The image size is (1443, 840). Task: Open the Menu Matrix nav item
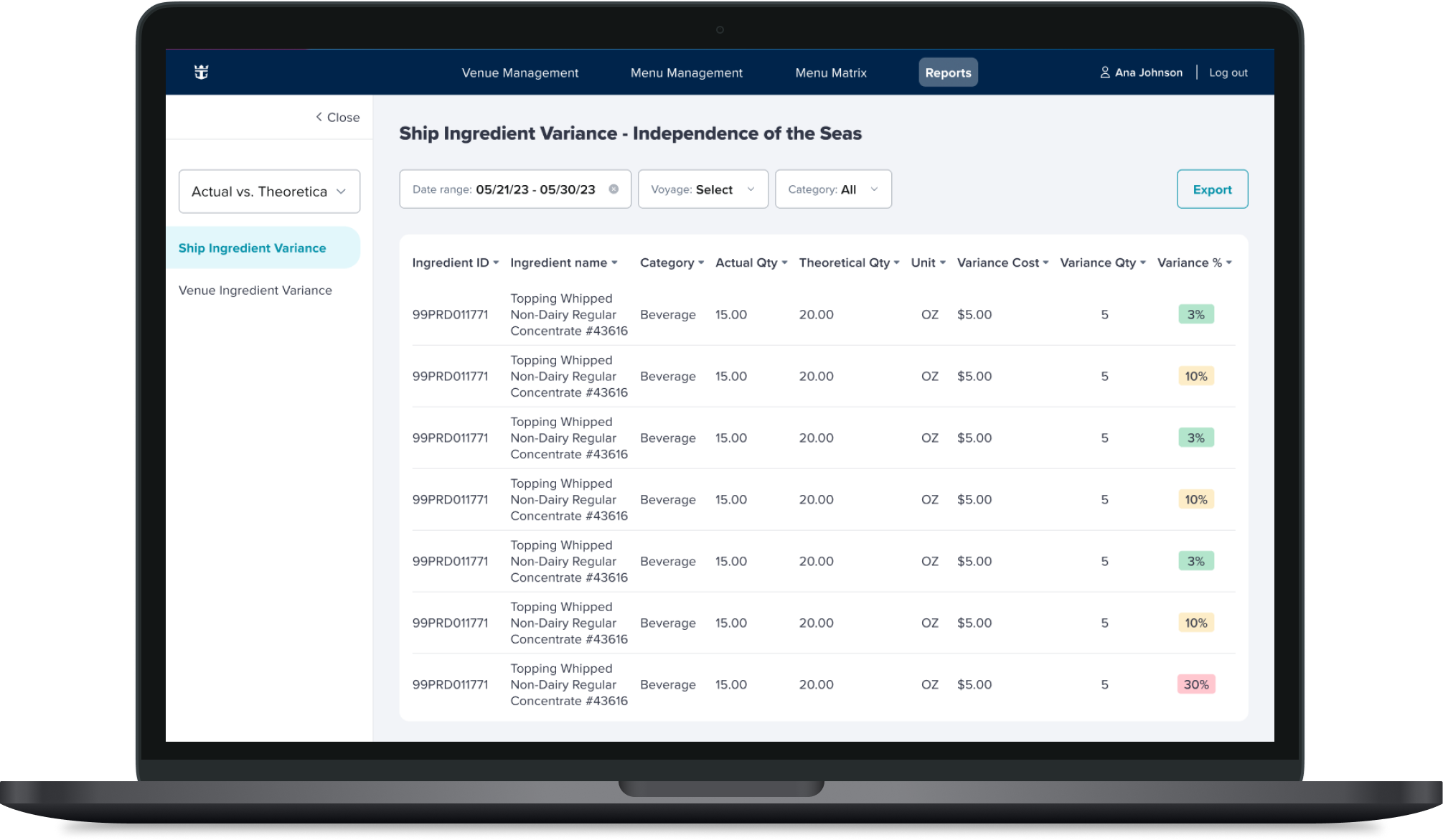pyautogui.click(x=830, y=72)
